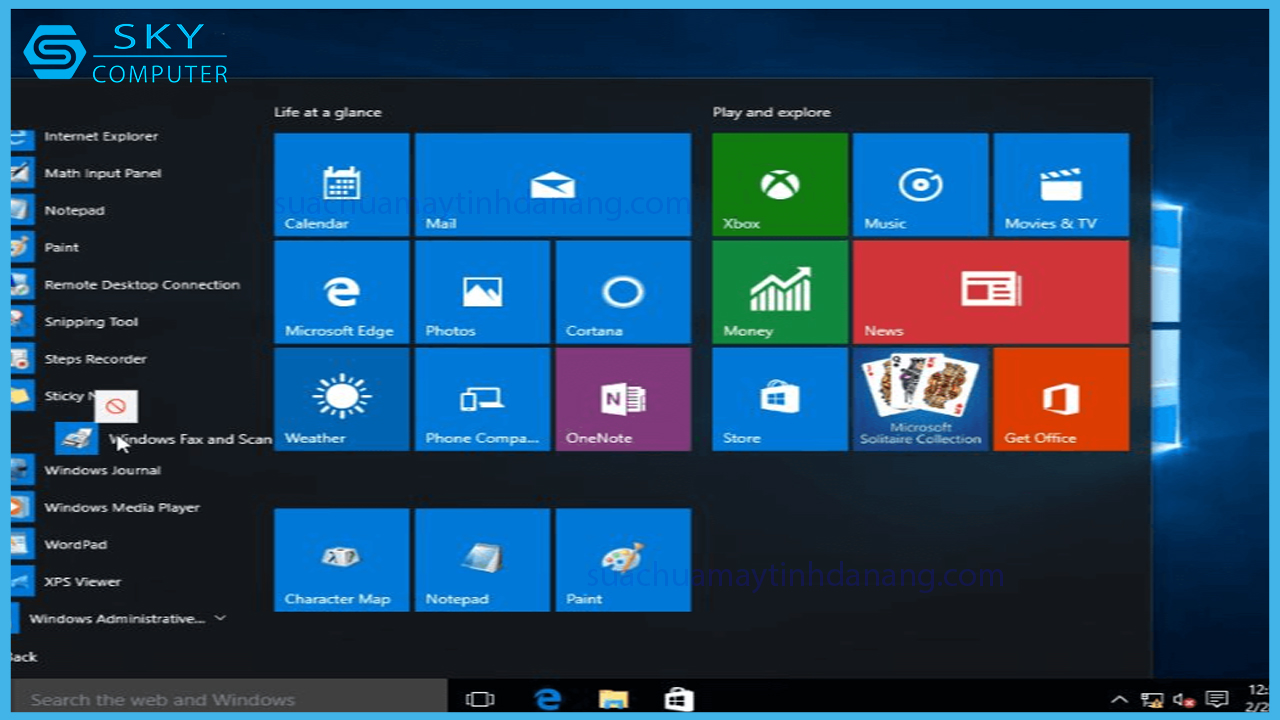Open the Cortana tile
This screenshot has height=720, width=1280.
pyautogui.click(x=623, y=292)
